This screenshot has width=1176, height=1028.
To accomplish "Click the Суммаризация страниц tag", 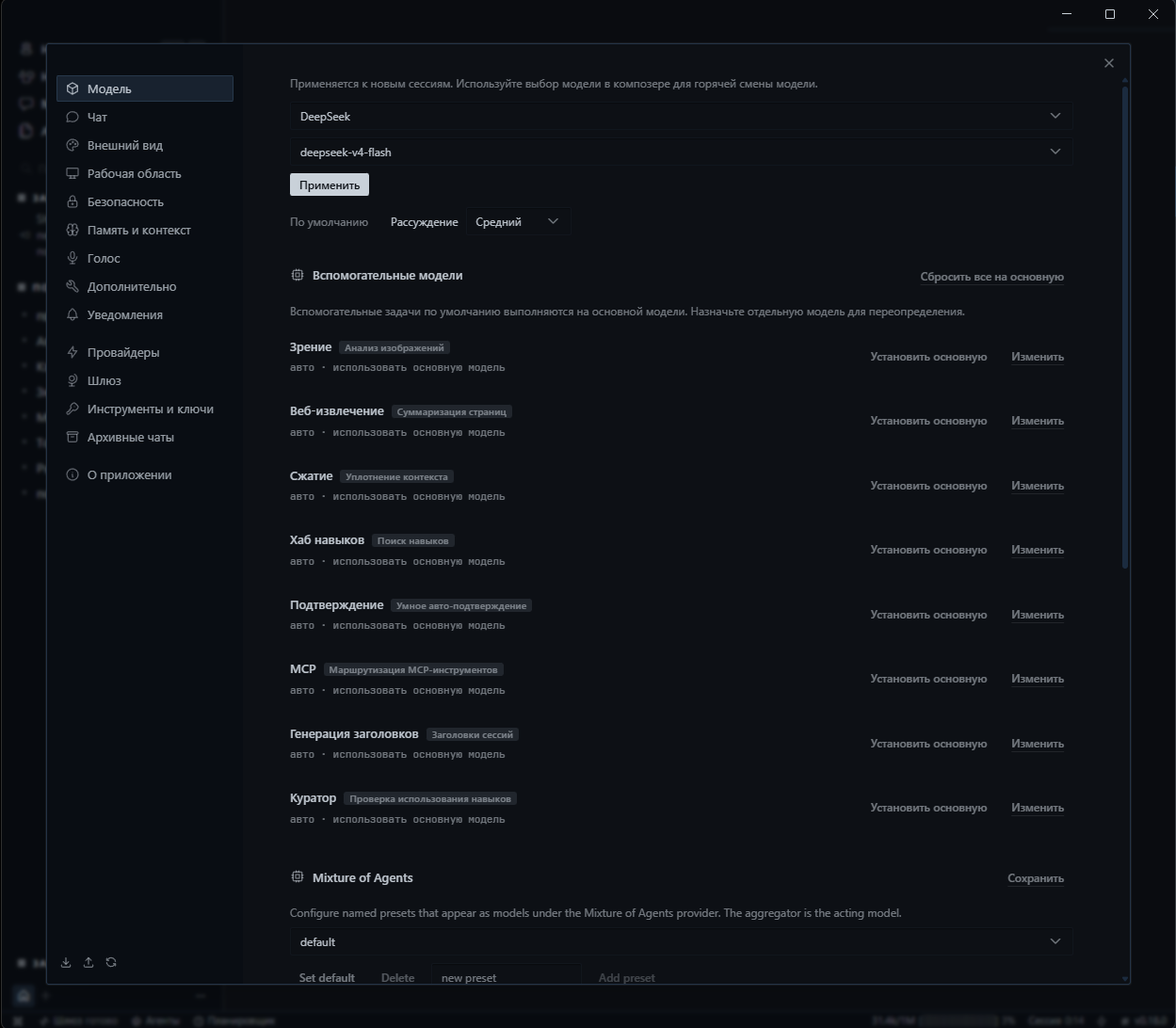I will pyautogui.click(x=452, y=411).
